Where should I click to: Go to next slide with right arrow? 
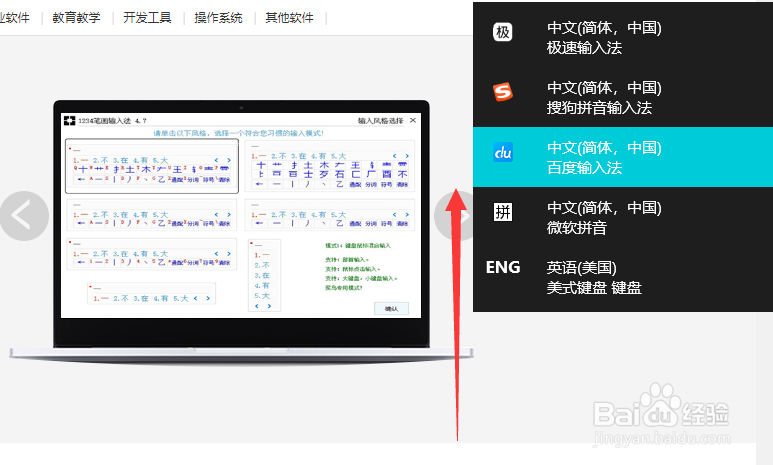click(454, 215)
